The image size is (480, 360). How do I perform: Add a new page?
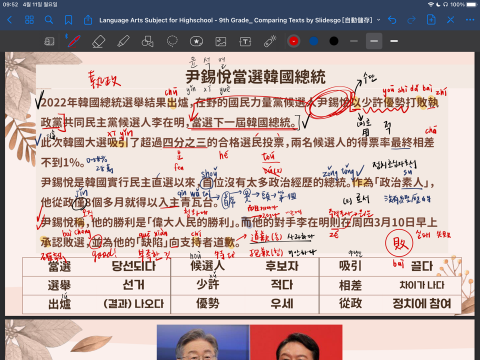[431, 20]
